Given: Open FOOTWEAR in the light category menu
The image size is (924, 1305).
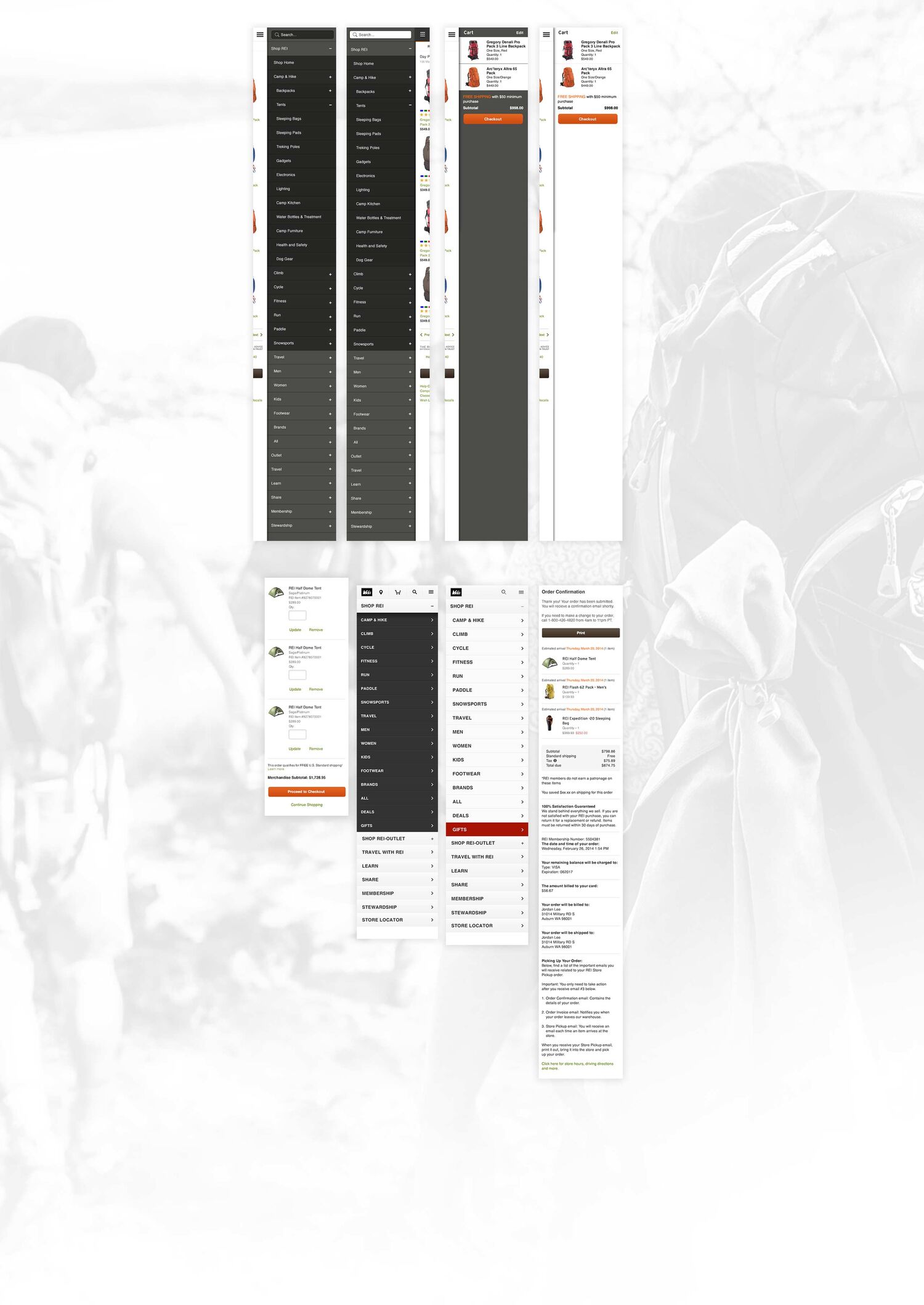Looking at the screenshot, I should pos(487,774).
